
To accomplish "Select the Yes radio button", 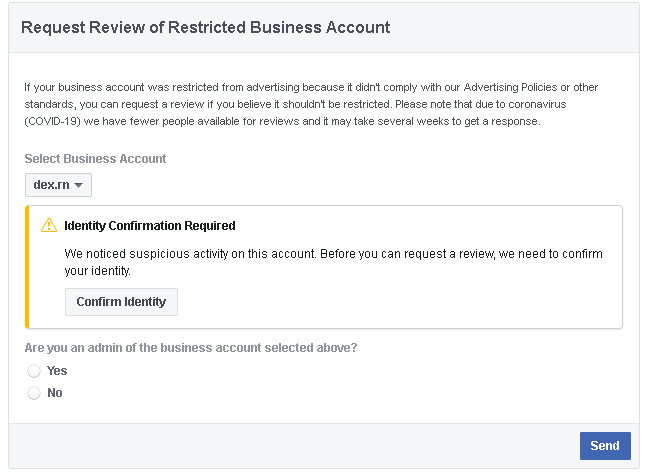I will click(x=34, y=371).
